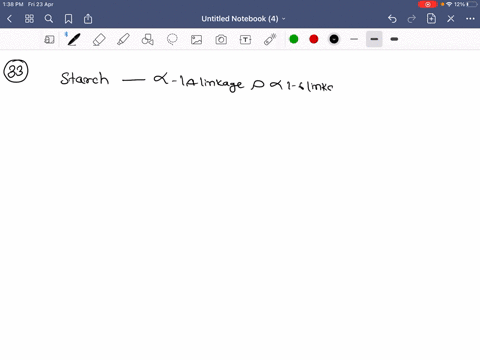Select the medium stroke width
The width and height of the screenshot is (480, 360).
pyautogui.click(x=374, y=39)
